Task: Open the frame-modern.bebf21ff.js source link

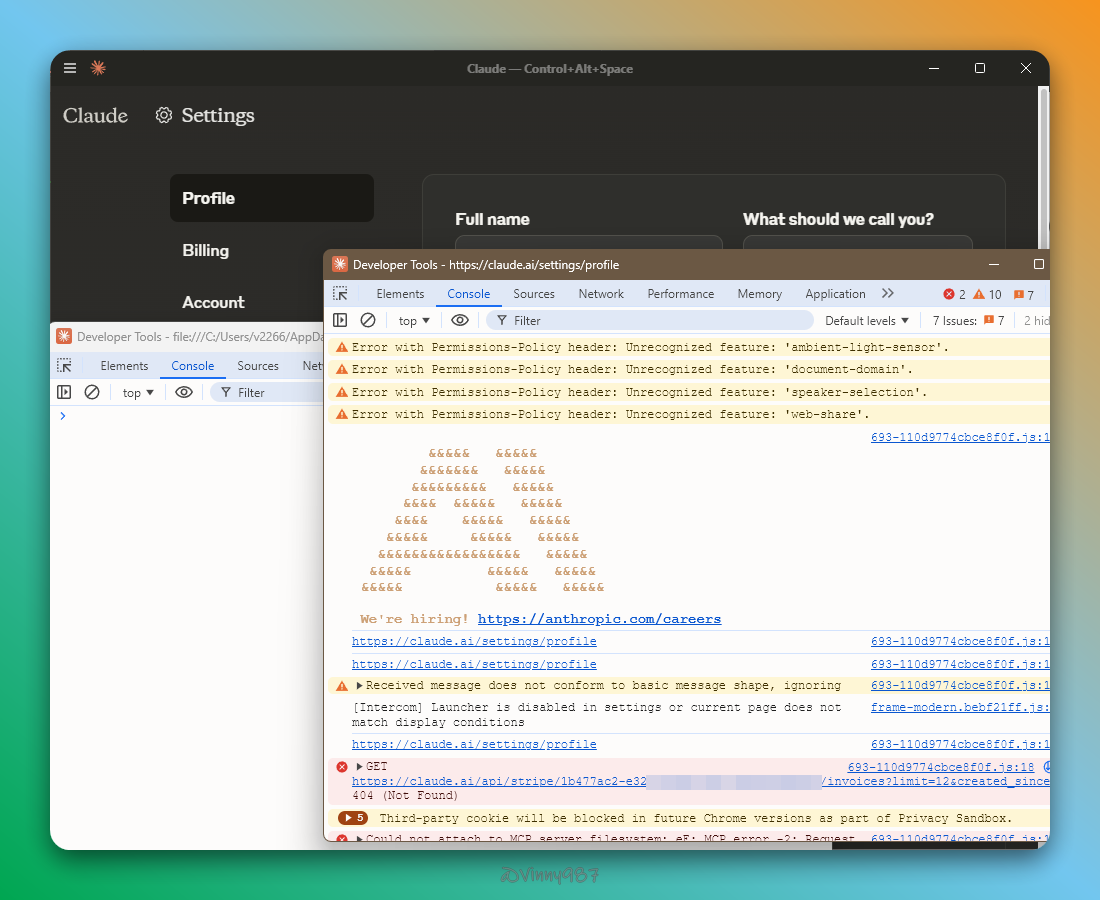Action: click(x=958, y=707)
